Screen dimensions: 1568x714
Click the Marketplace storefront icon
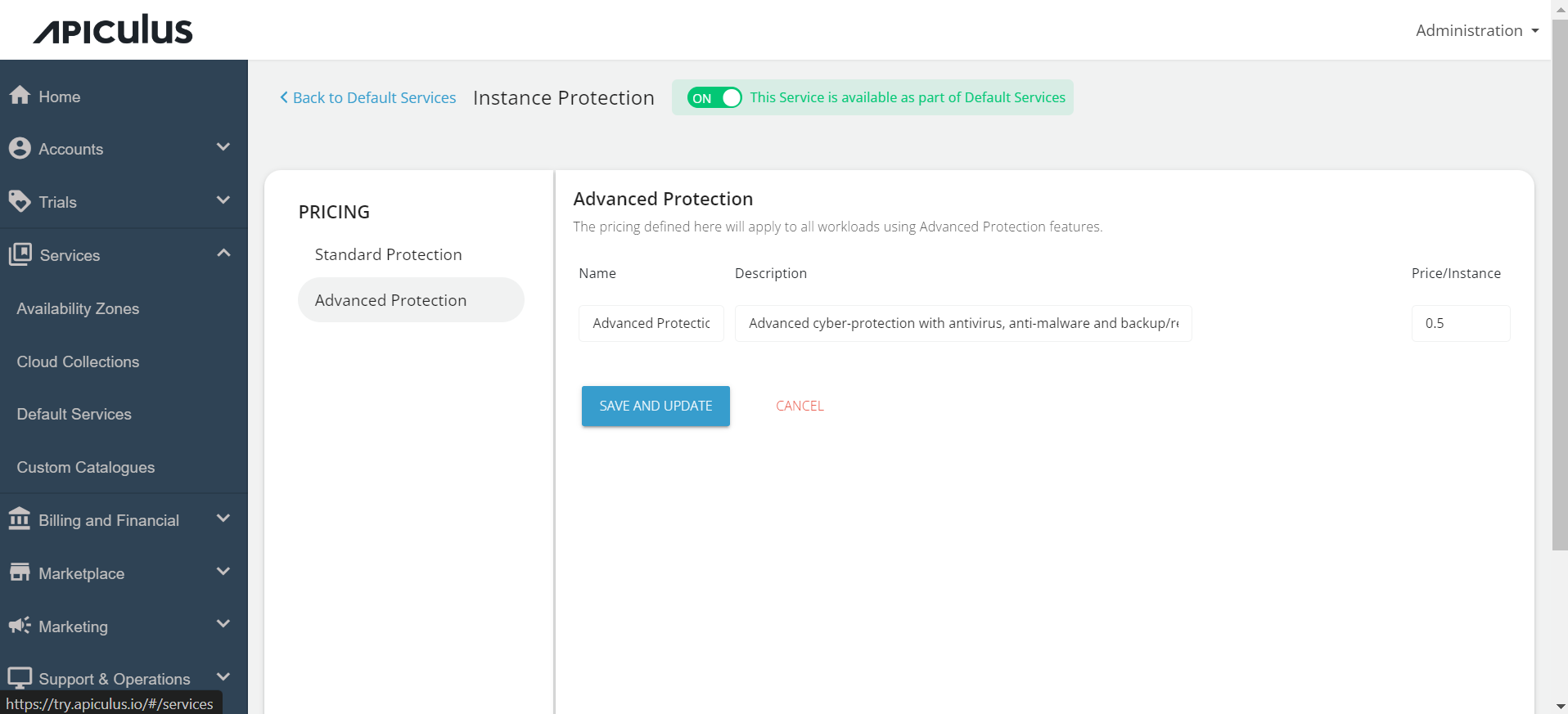click(x=20, y=573)
